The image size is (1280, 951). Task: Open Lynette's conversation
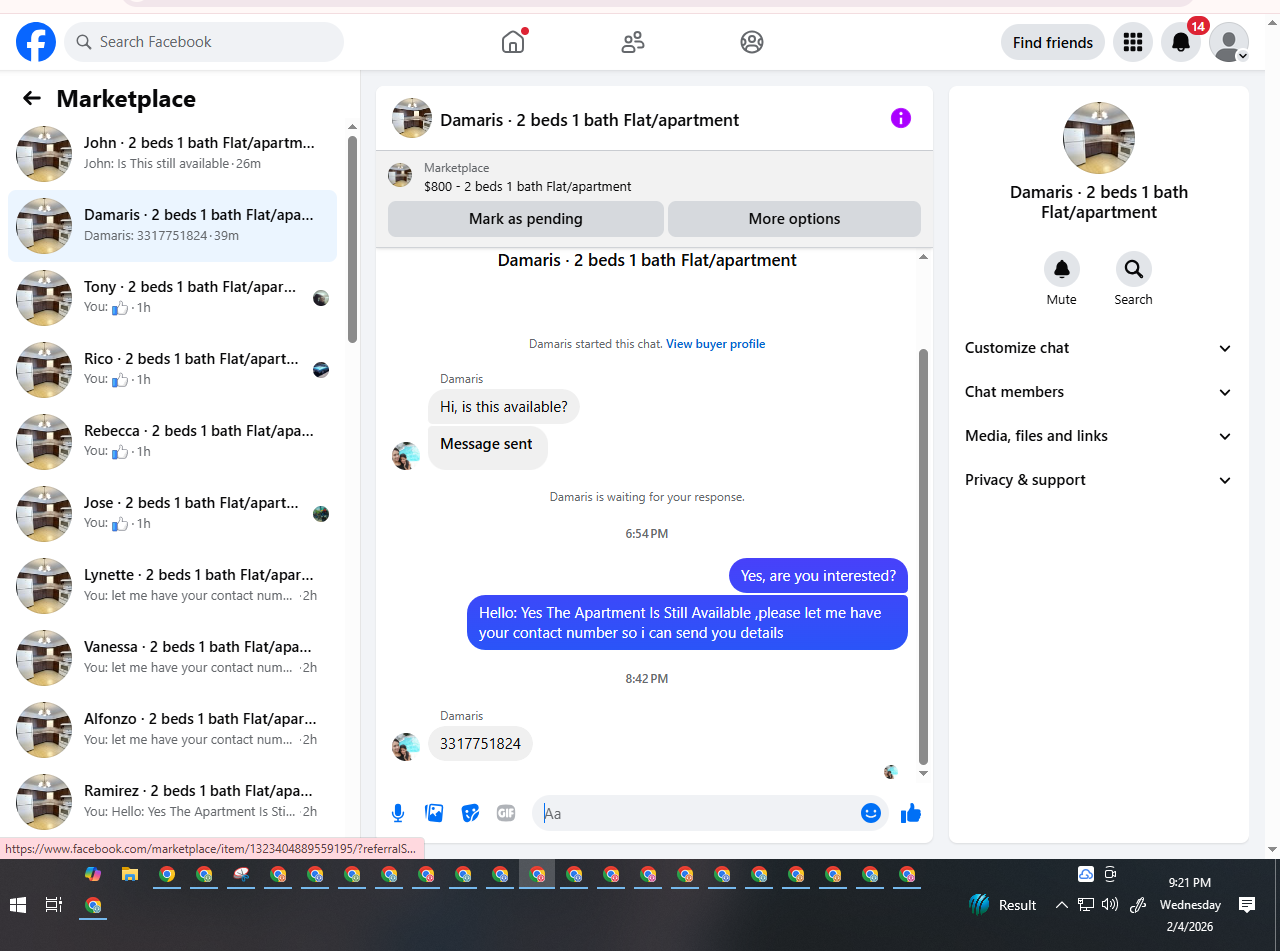pos(172,586)
